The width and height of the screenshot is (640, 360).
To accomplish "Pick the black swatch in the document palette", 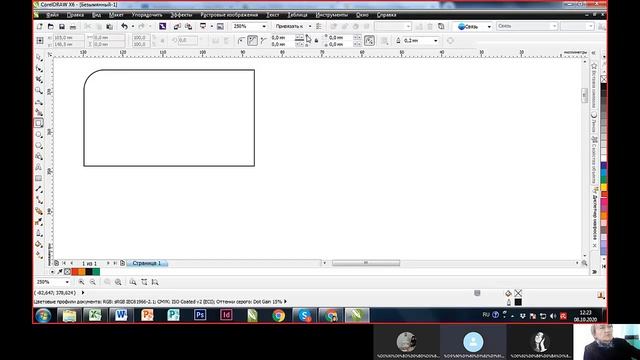I will coord(89,272).
